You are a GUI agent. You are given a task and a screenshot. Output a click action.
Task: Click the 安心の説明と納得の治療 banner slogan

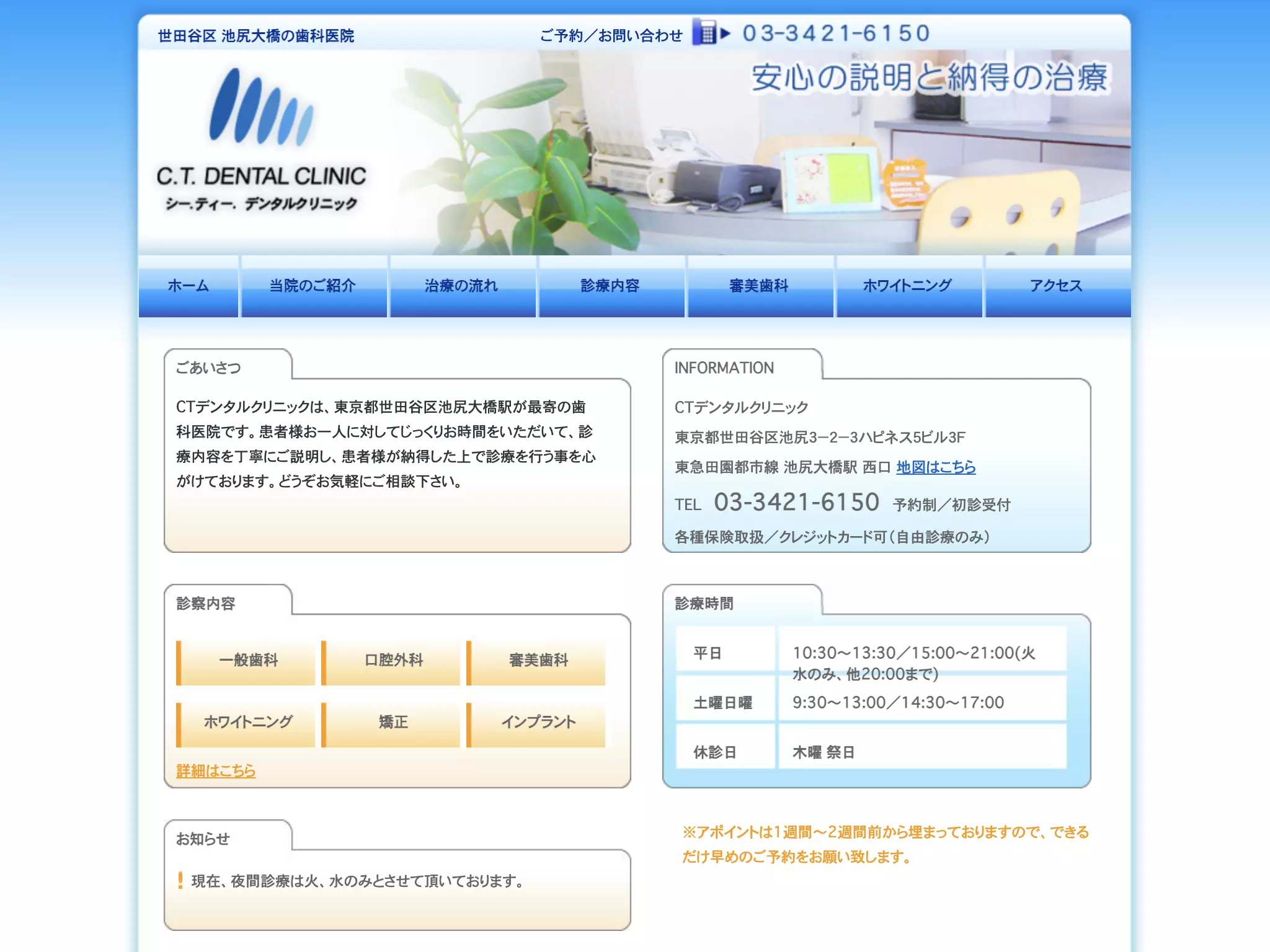point(930,77)
